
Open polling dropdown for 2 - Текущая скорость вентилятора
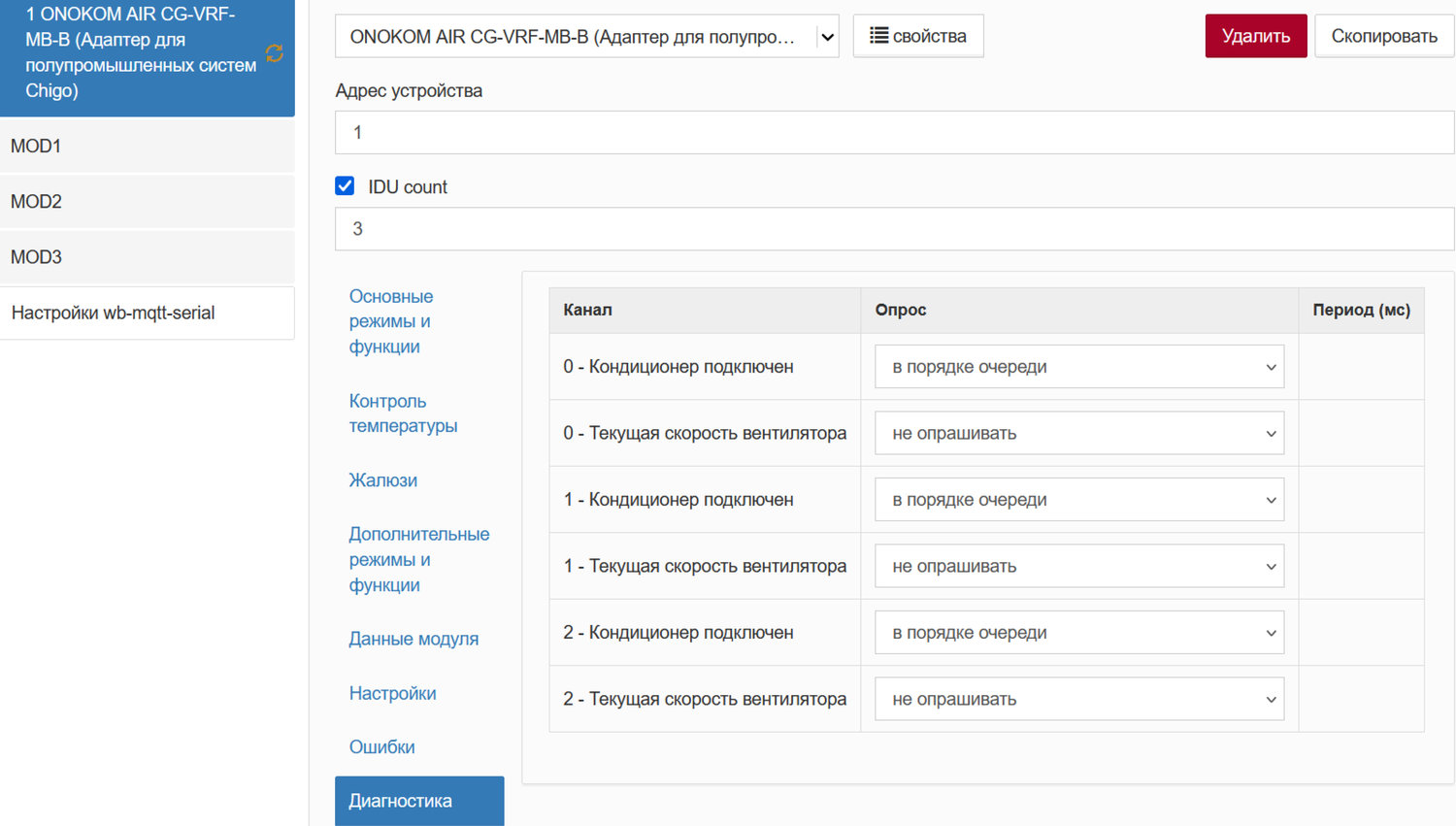click(x=1078, y=700)
